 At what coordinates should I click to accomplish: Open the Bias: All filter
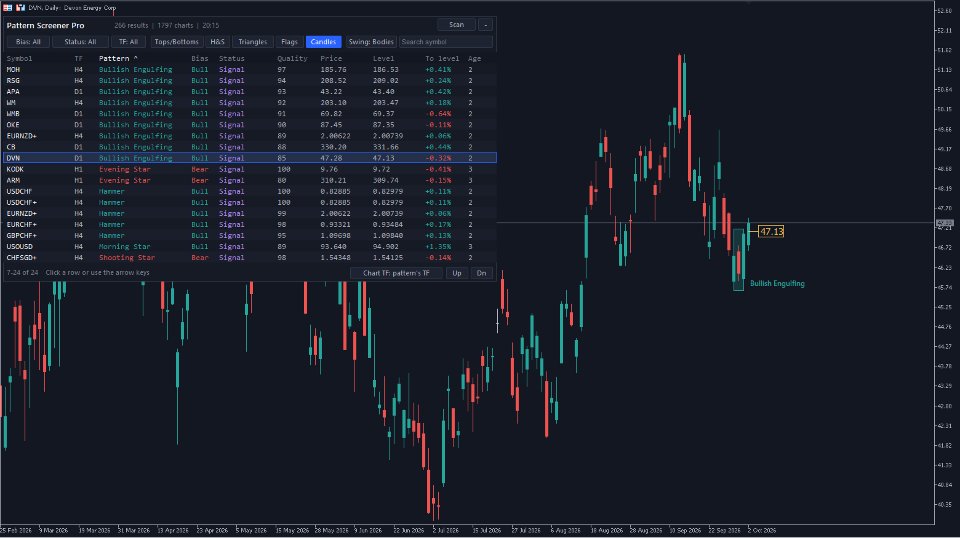click(28, 42)
